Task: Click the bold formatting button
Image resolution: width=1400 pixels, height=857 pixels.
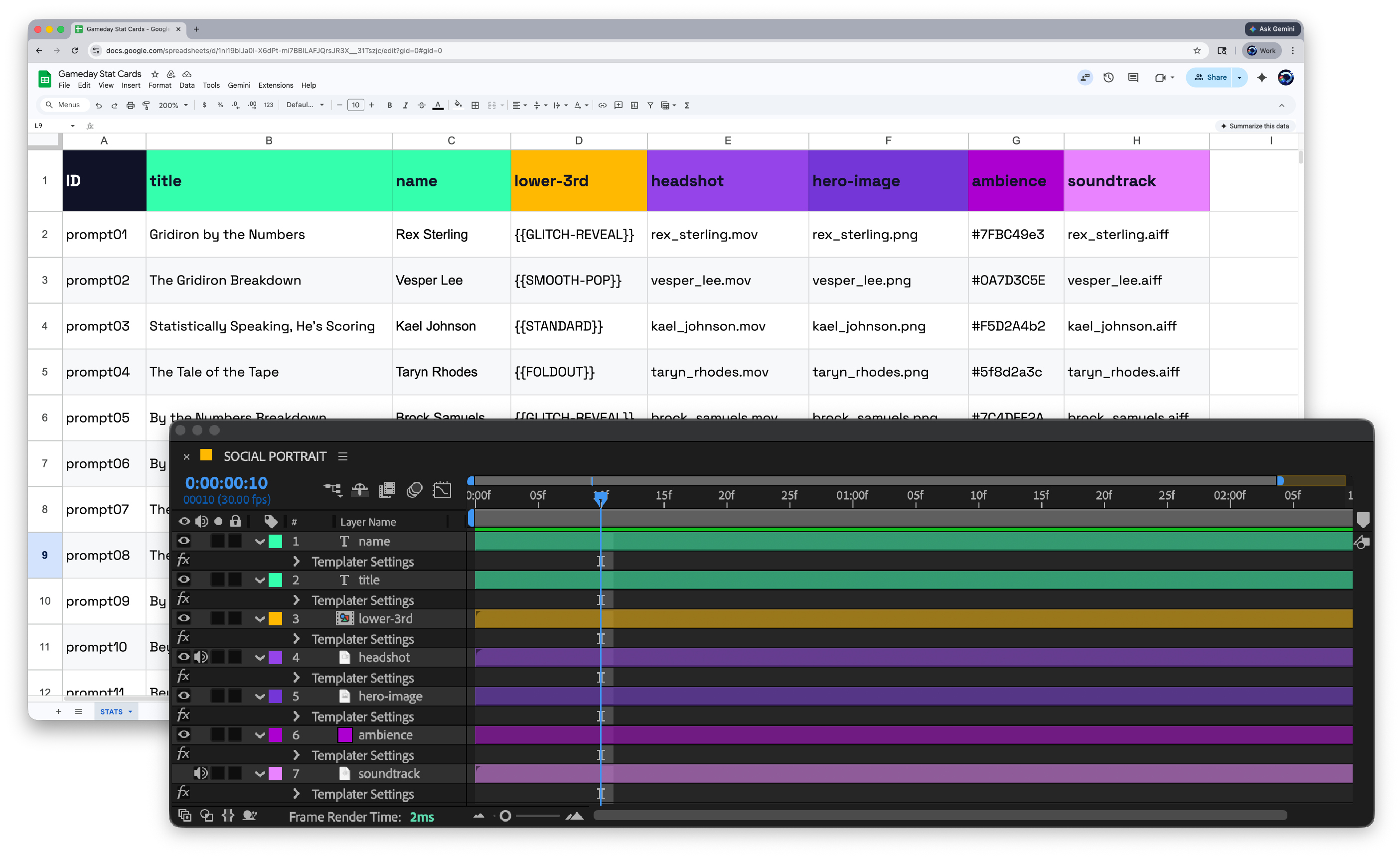Action: click(x=389, y=105)
